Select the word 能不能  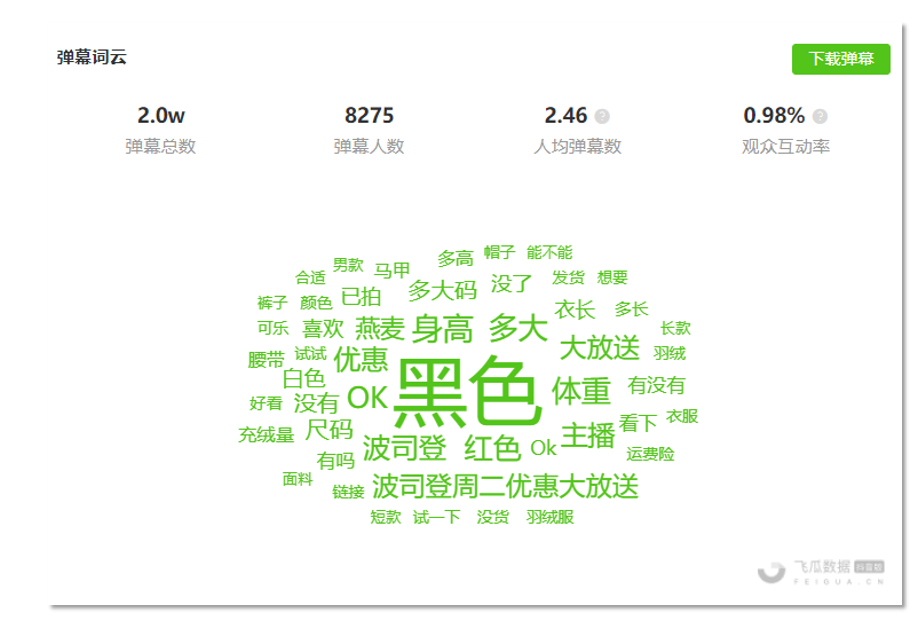point(549,252)
